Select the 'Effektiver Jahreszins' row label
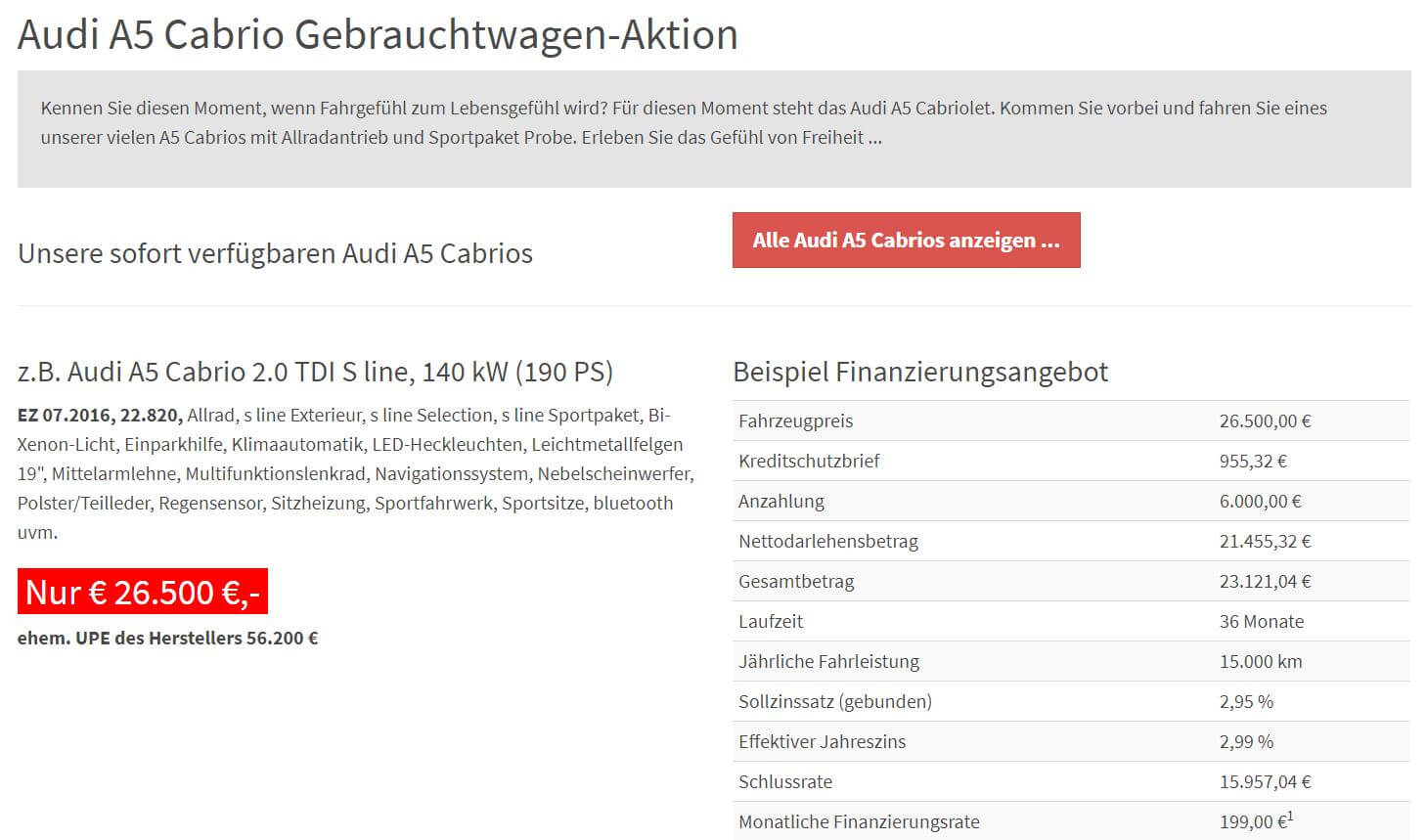Image resolution: width=1427 pixels, height=840 pixels. click(x=822, y=742)
